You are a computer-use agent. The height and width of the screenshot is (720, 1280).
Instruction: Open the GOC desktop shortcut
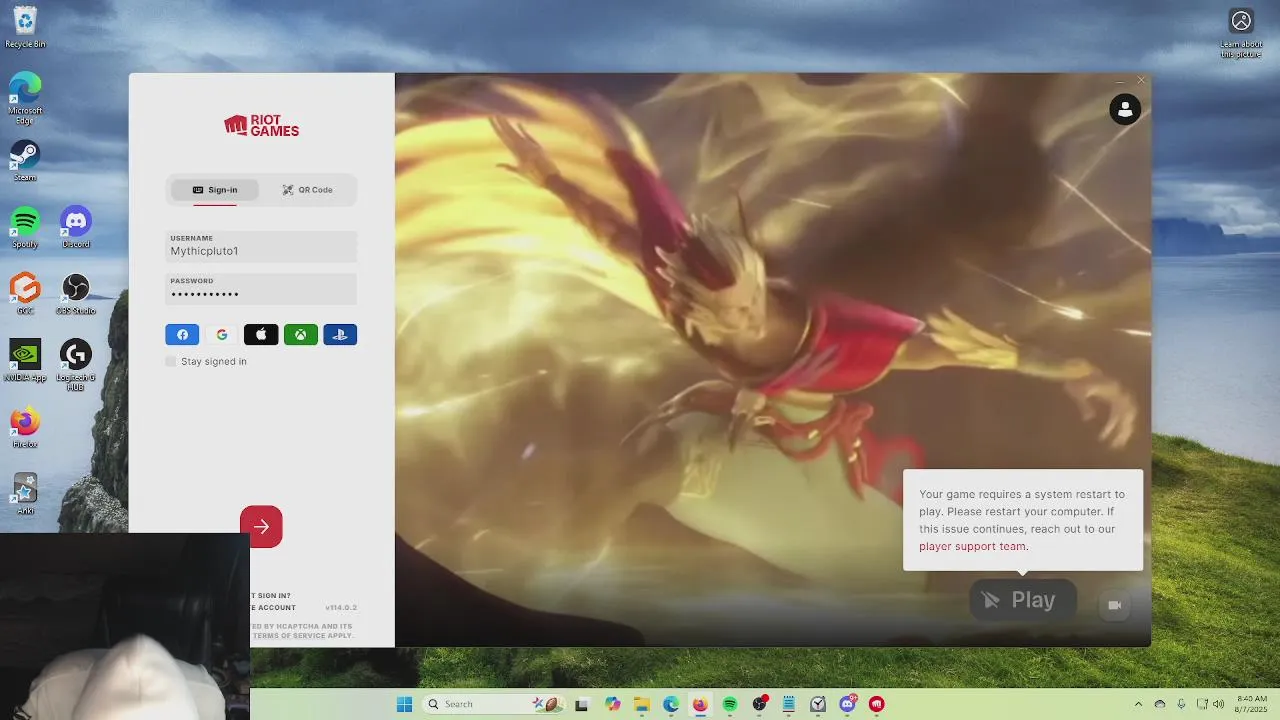25,294
